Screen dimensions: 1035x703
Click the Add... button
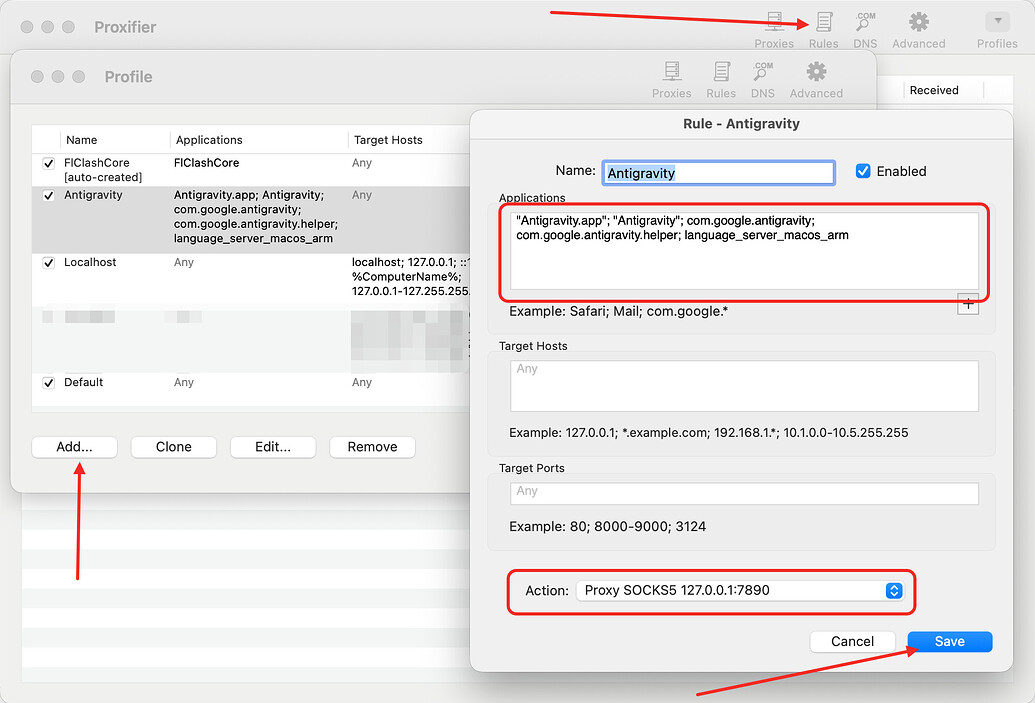(x=74, y=447)
